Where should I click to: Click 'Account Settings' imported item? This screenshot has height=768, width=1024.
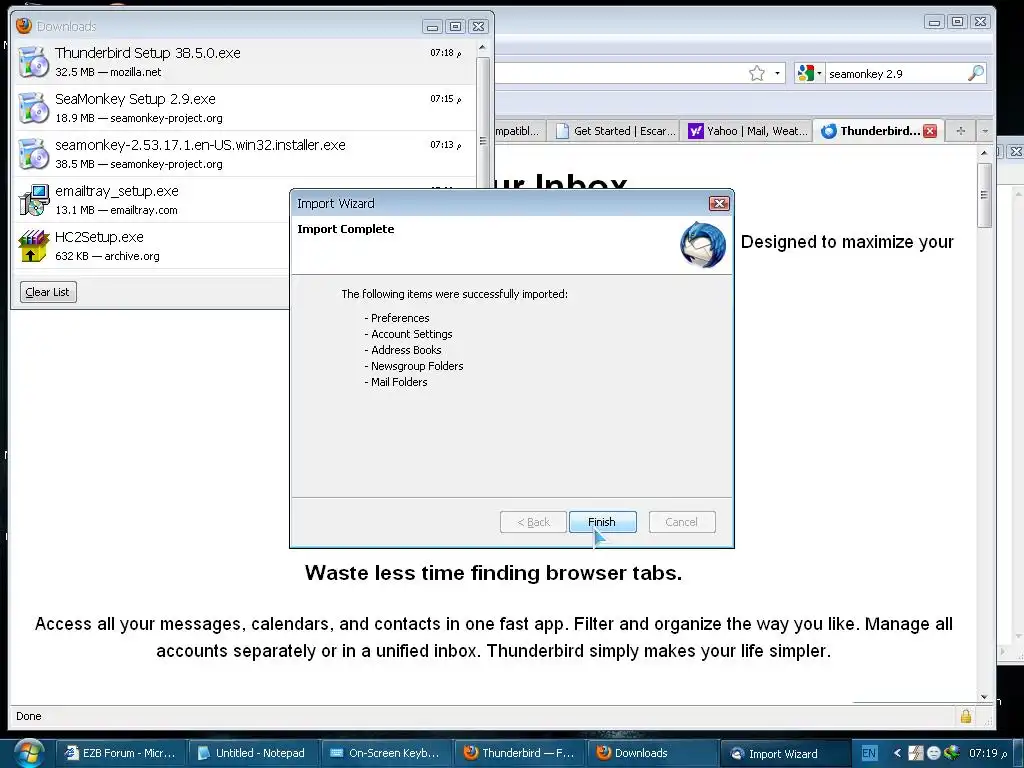411,334
